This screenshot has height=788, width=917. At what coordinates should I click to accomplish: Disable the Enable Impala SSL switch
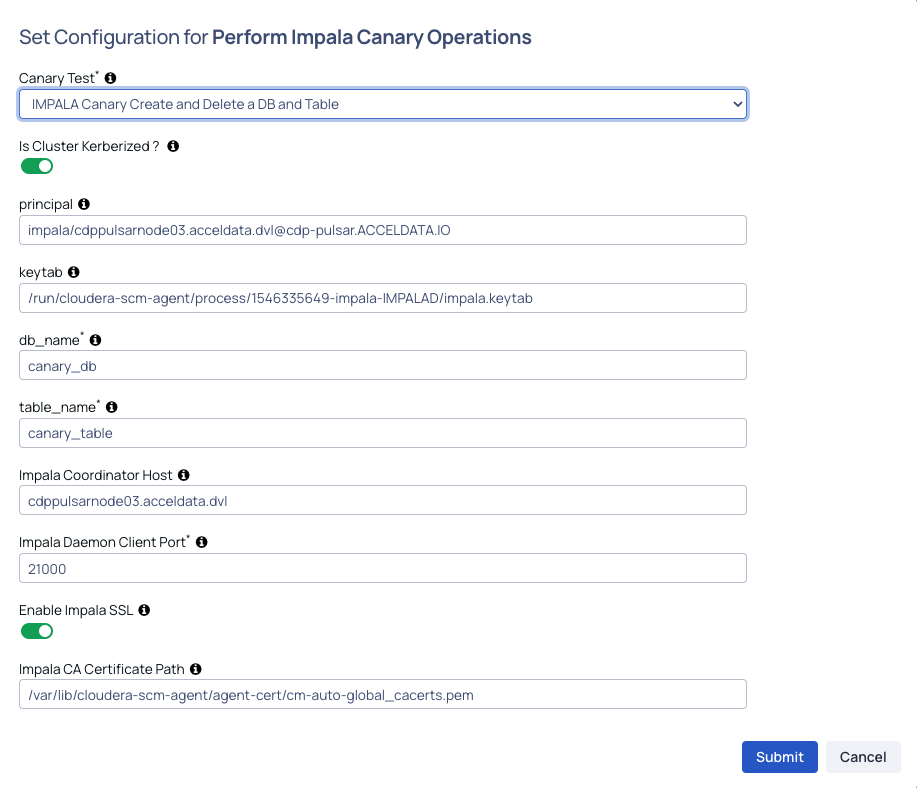tap(37, 631)
